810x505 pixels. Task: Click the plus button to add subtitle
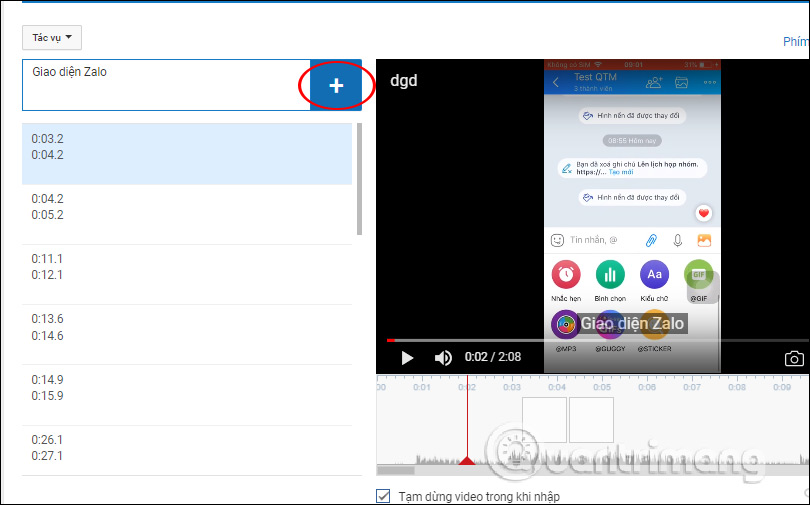pos(336,85)
